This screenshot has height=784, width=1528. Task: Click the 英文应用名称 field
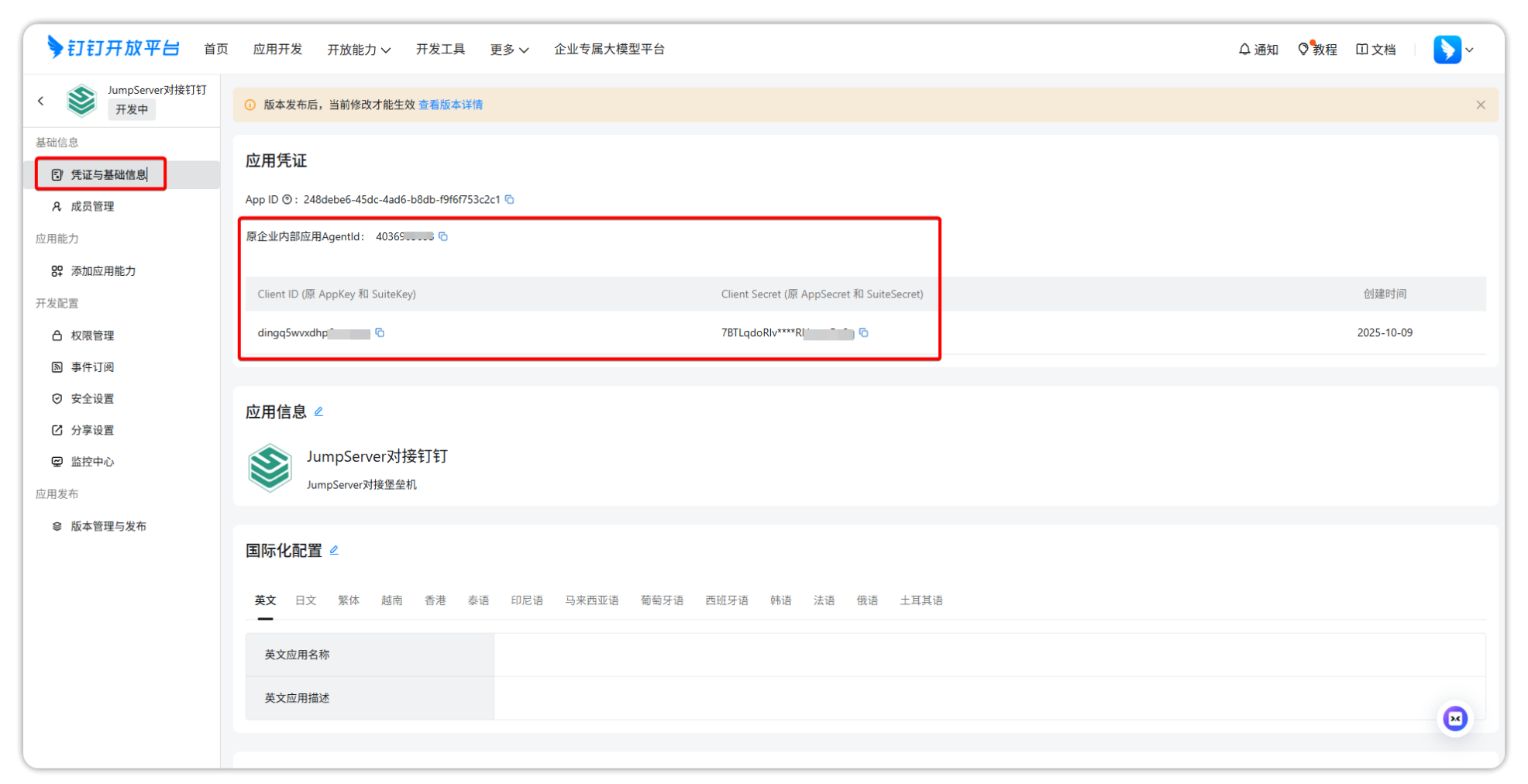pyautogui.click(x=989, y=655)
